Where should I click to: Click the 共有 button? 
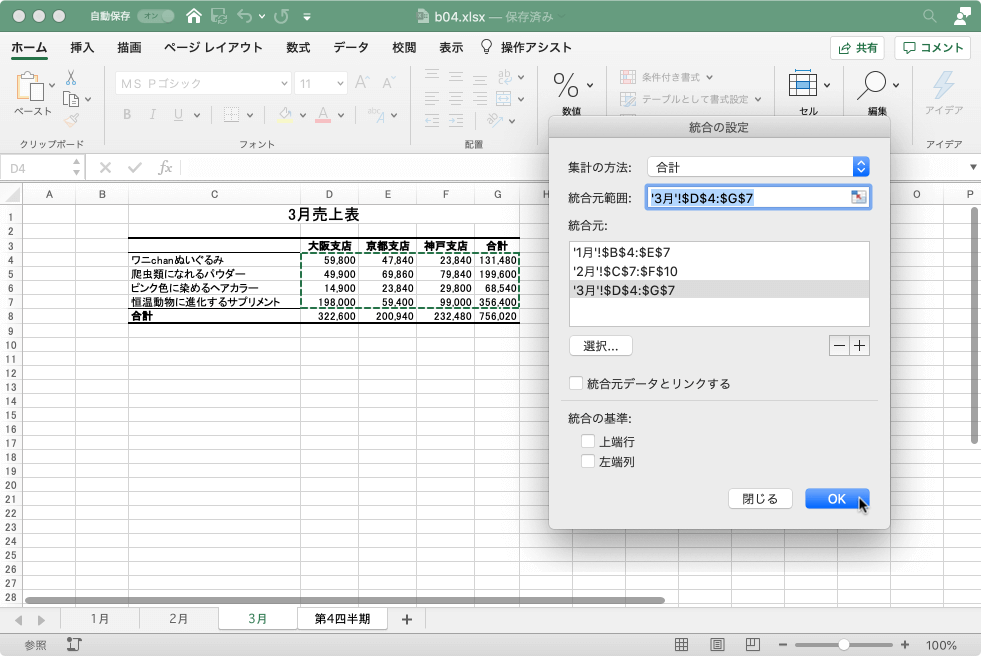click(858, 48)
